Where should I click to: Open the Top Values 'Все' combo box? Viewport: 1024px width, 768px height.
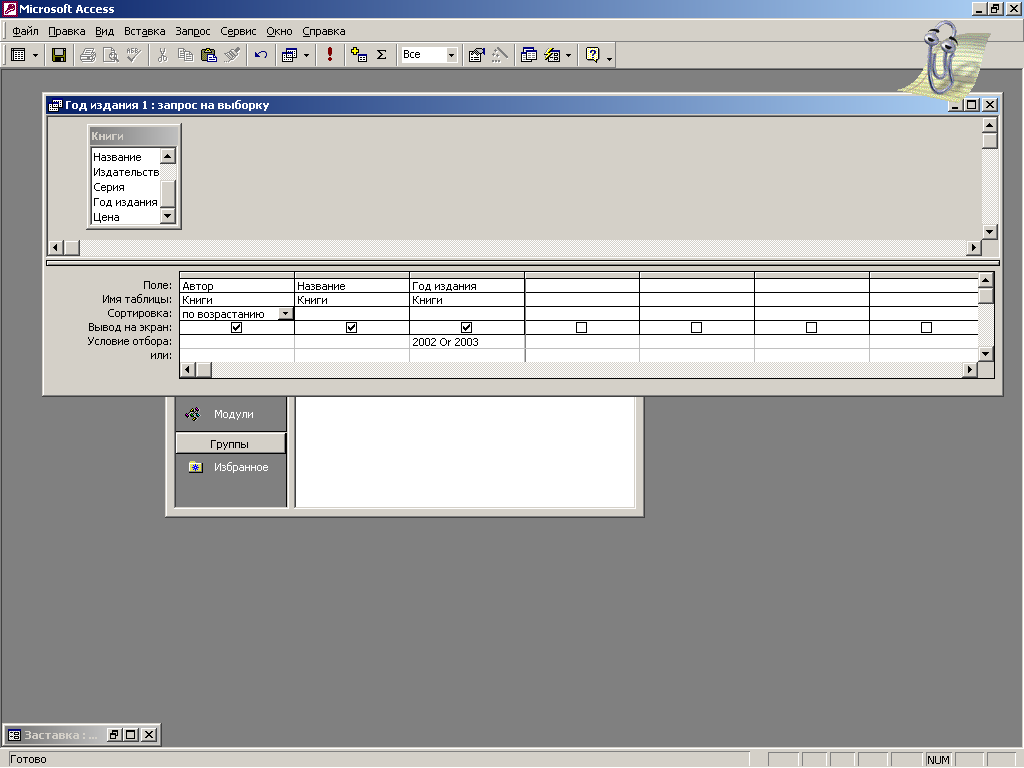428,55
